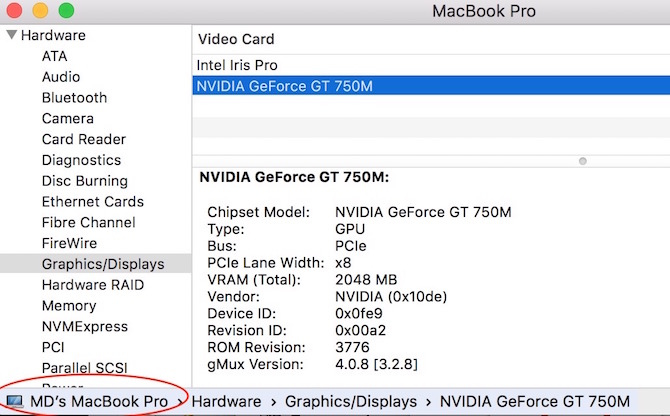The image size is (670, 416).
Task: Open Disc Burning details
Action: click(x=85, y=181)
